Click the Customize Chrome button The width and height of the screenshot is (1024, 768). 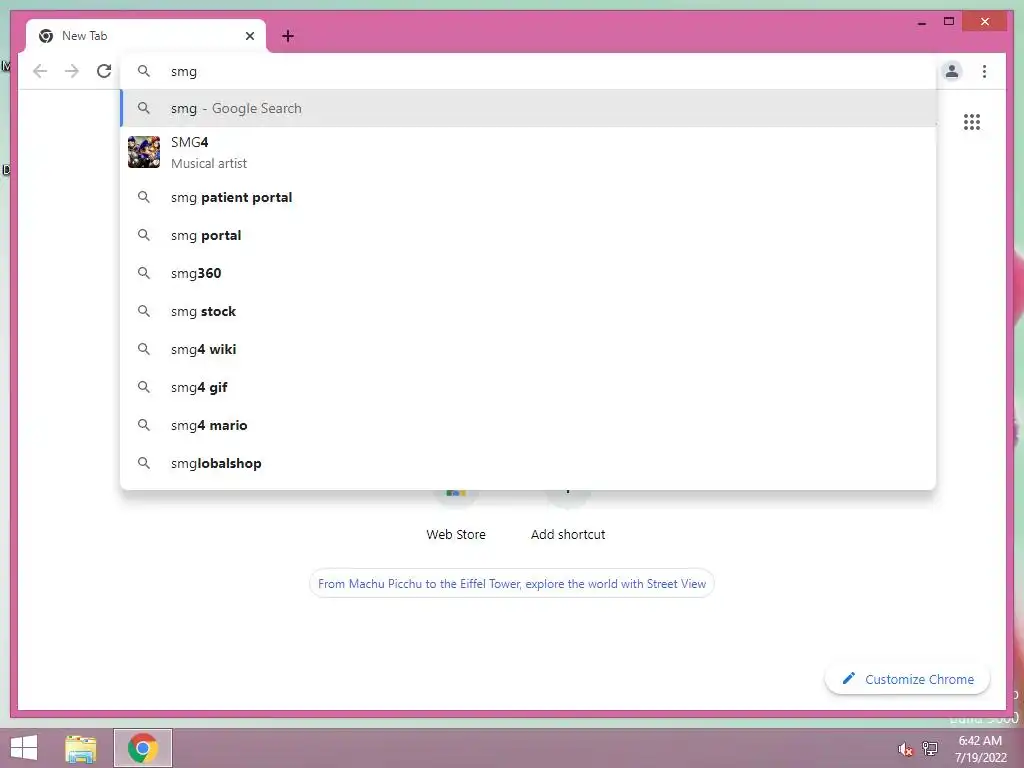[x=908, y=679]
